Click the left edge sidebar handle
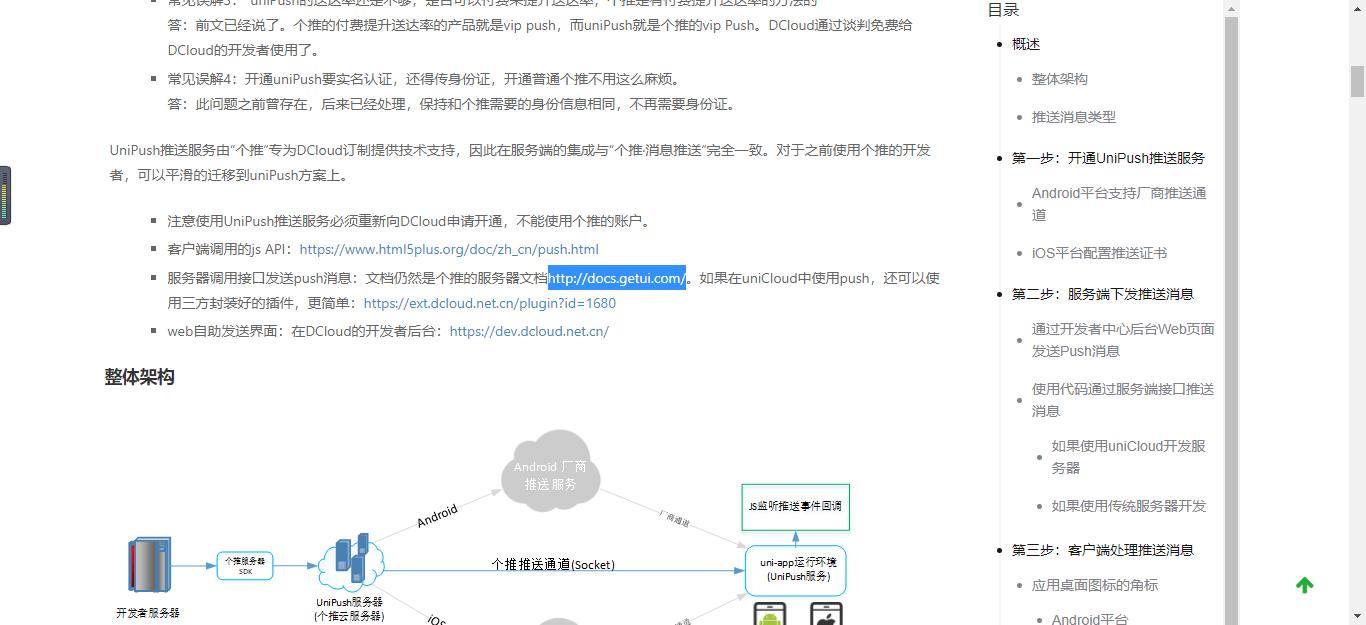This screenshot has height=625, width=1366. pos(5,195)
